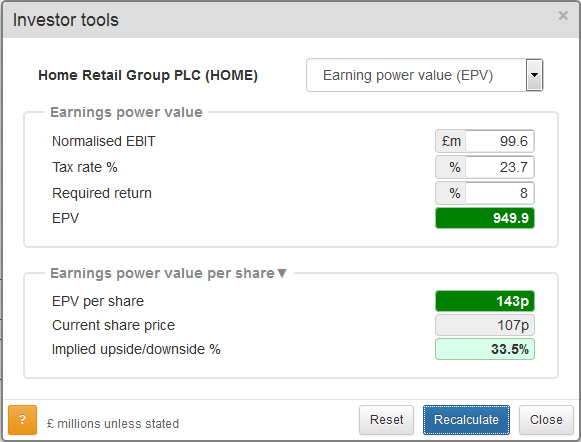The image size is (581, 442).
Task: Click the £m unit label beside Normalised EBIT
Action: [451, 141]
